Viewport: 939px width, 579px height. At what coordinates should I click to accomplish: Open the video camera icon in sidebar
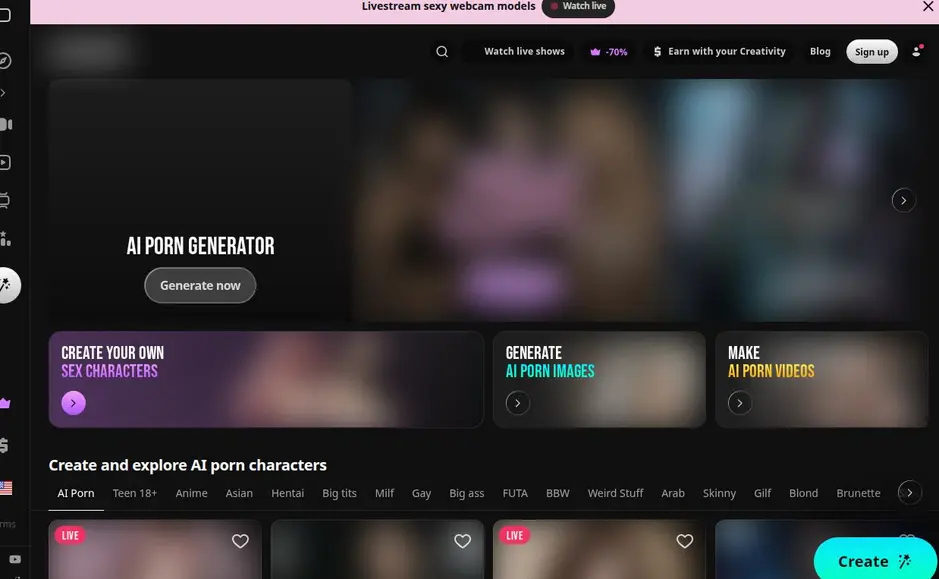tap(5, 125)
